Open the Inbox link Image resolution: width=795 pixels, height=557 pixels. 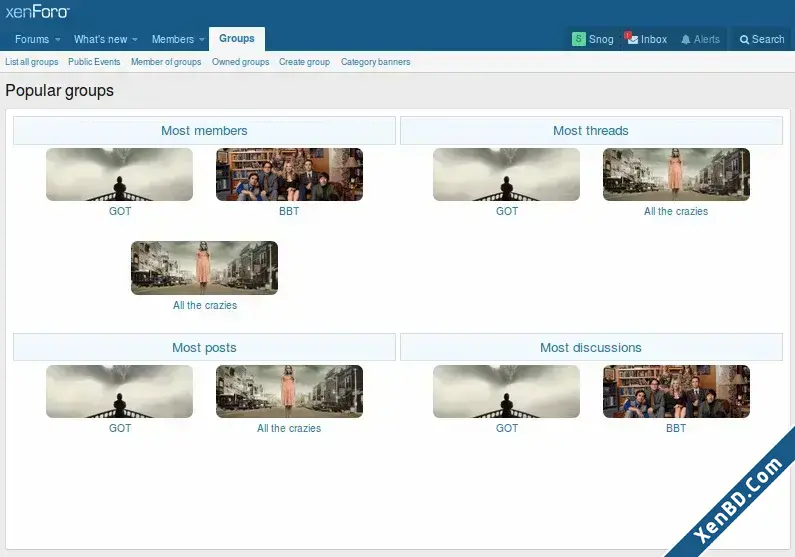pos(654,39)
